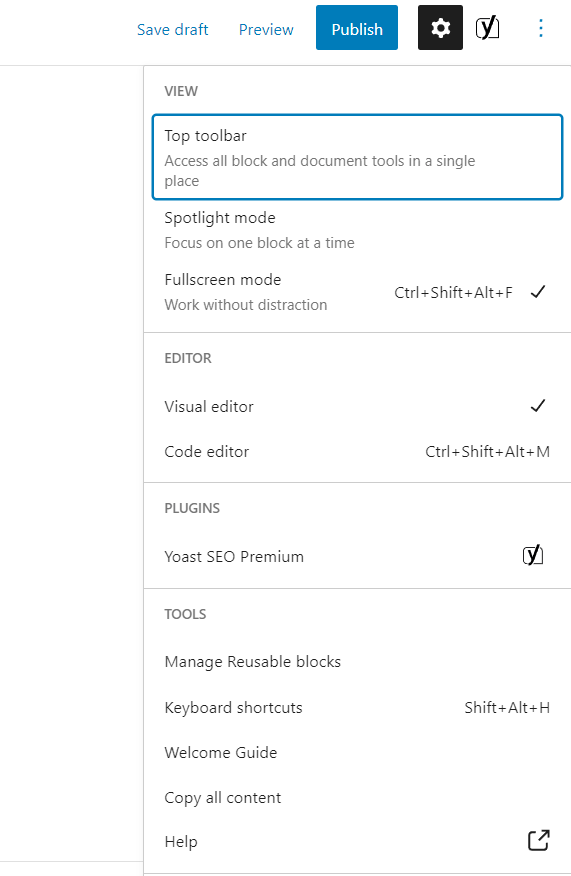Click the checkmark next to Fullscreen mode
The image size is (571, 876).
[x=538, y=292]
